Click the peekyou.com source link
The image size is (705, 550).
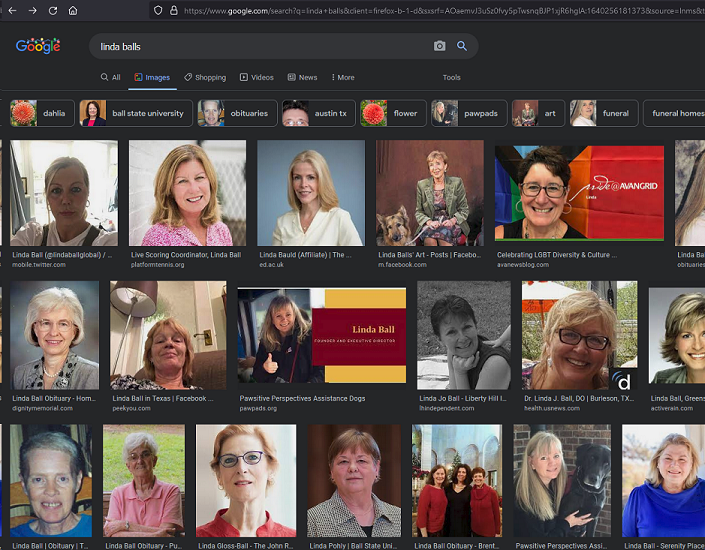pyautogui.click(x=131, y=408)
